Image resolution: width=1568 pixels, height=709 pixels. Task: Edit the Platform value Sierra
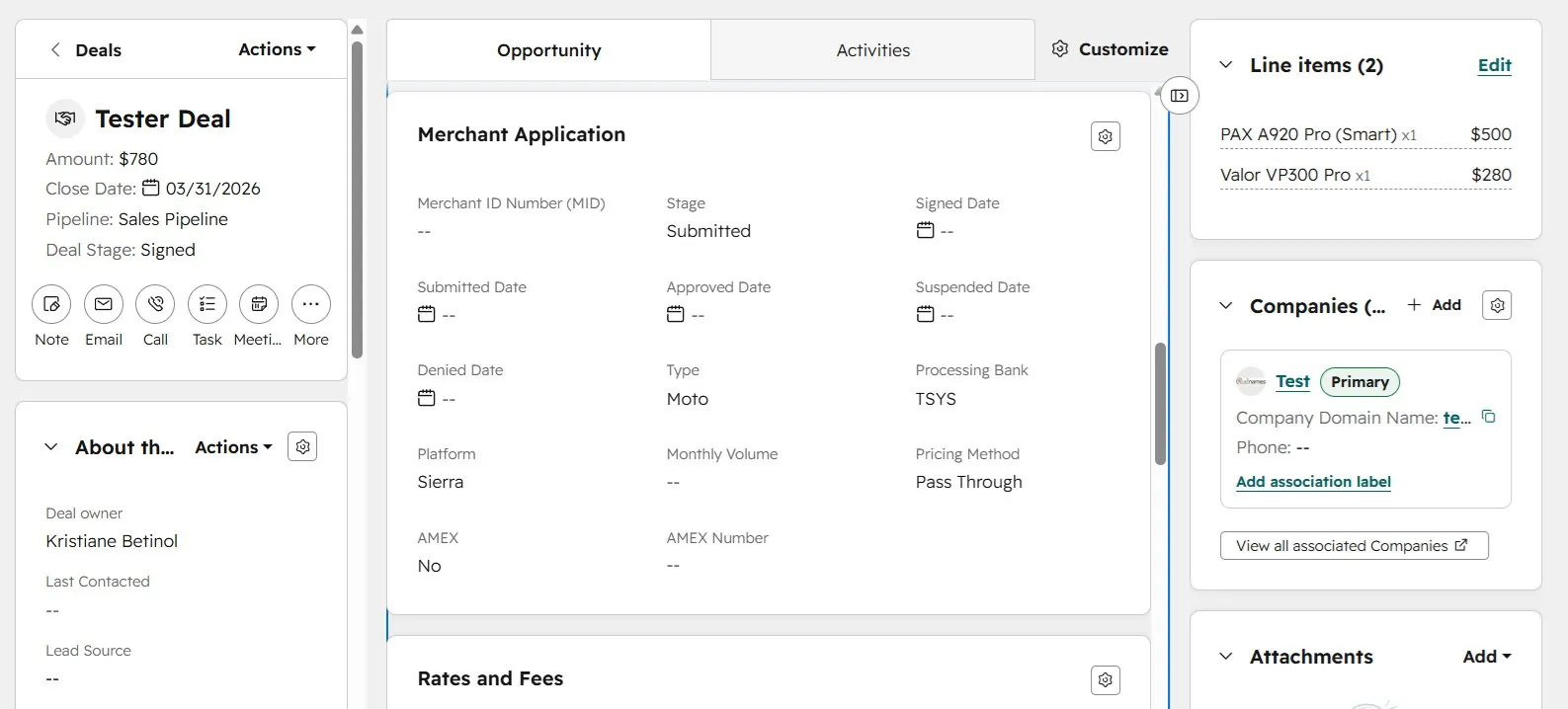tap(441, 482)
